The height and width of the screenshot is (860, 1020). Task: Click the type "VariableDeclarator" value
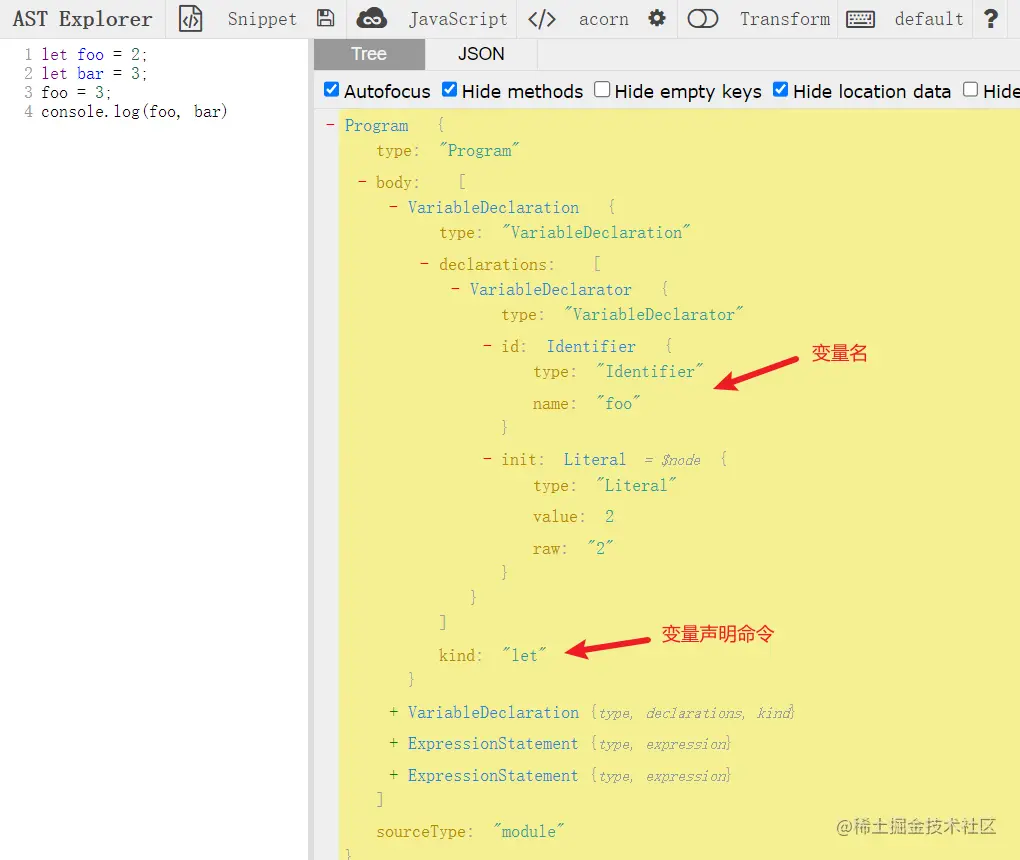pos(654,314)
